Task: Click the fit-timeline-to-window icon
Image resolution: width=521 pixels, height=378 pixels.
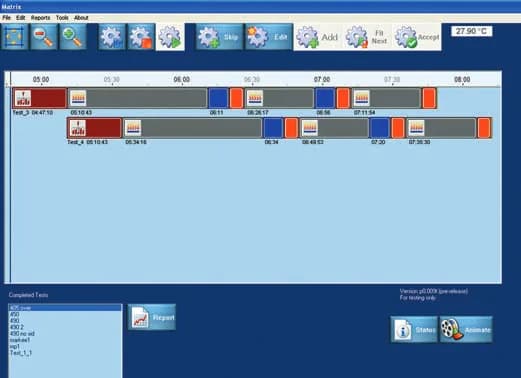Action: coord(15,37)
